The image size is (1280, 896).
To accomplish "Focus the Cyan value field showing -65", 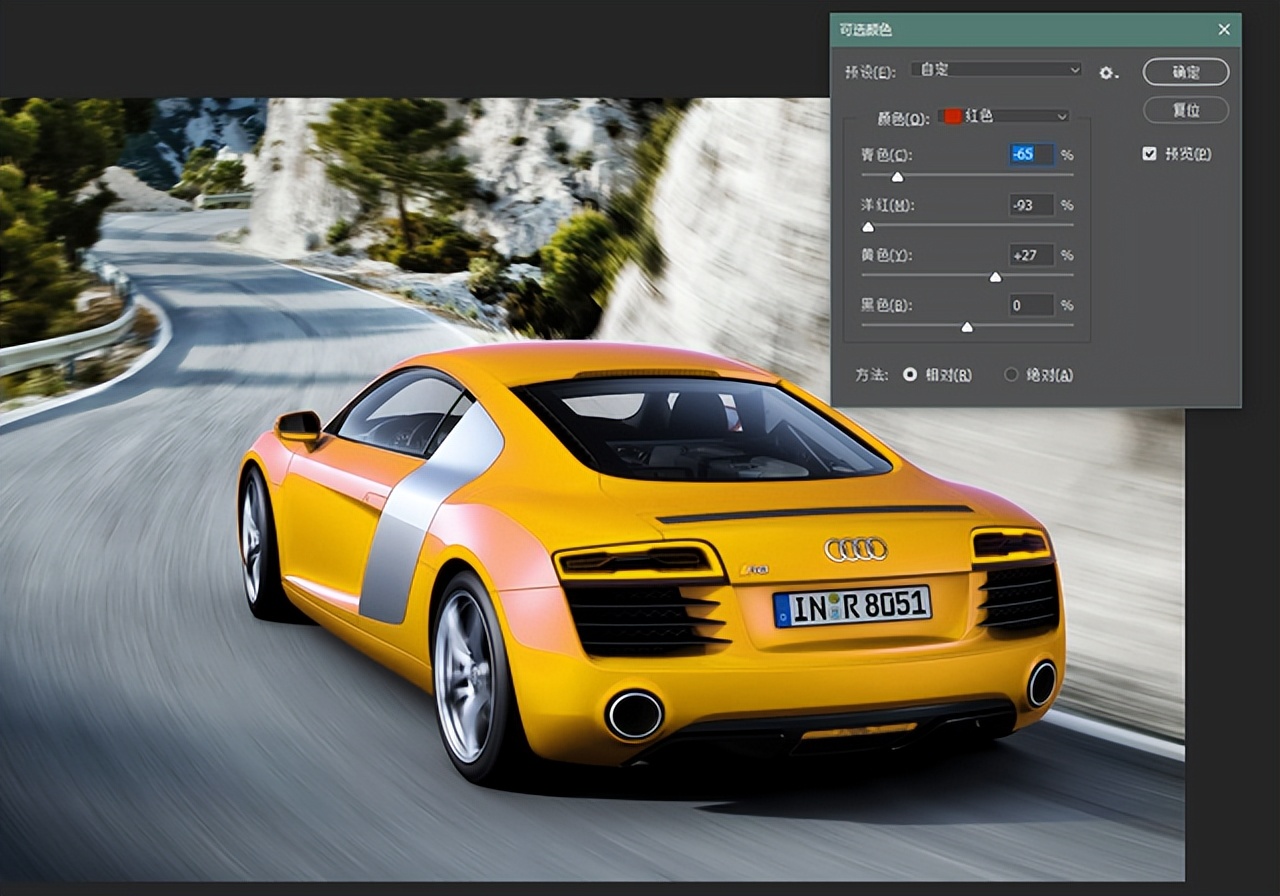I will pos(1031,155).
